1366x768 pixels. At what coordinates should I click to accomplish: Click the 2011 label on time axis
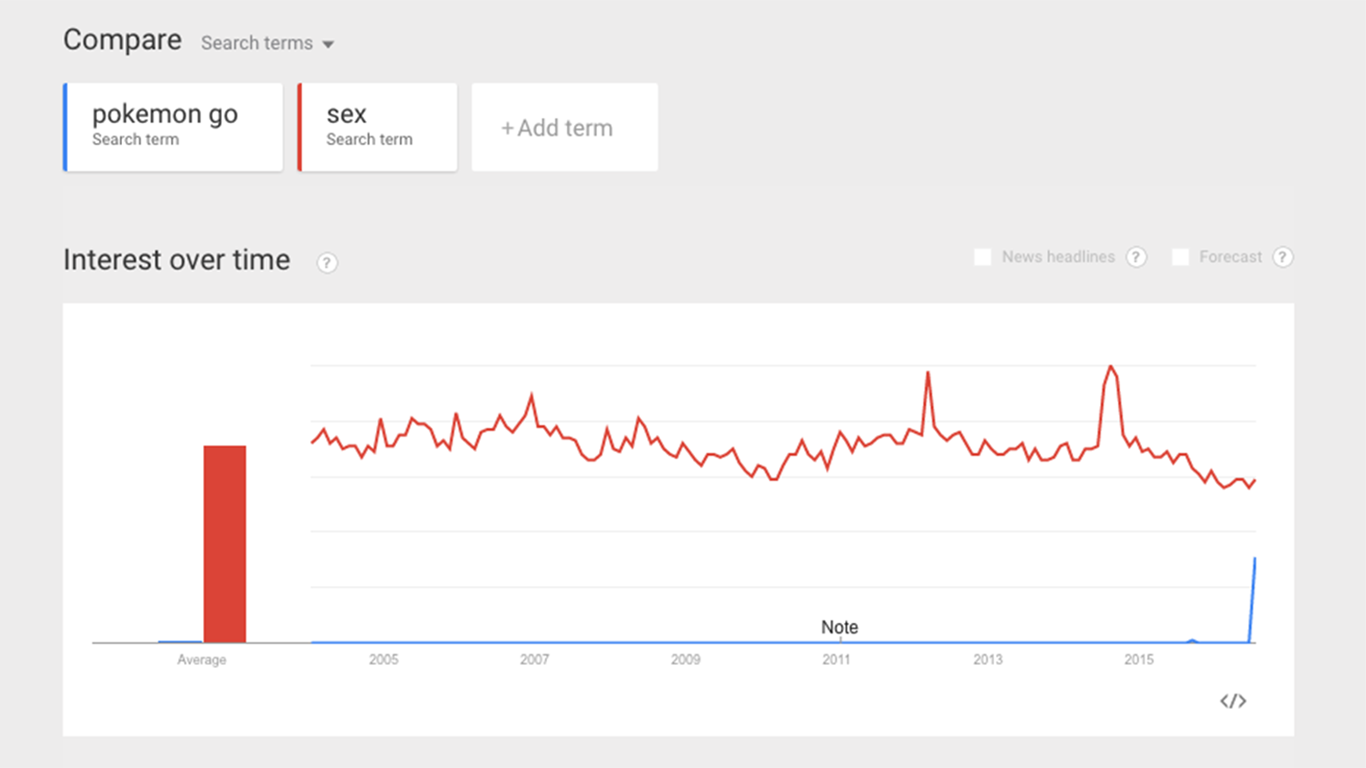tap(836, 660)
